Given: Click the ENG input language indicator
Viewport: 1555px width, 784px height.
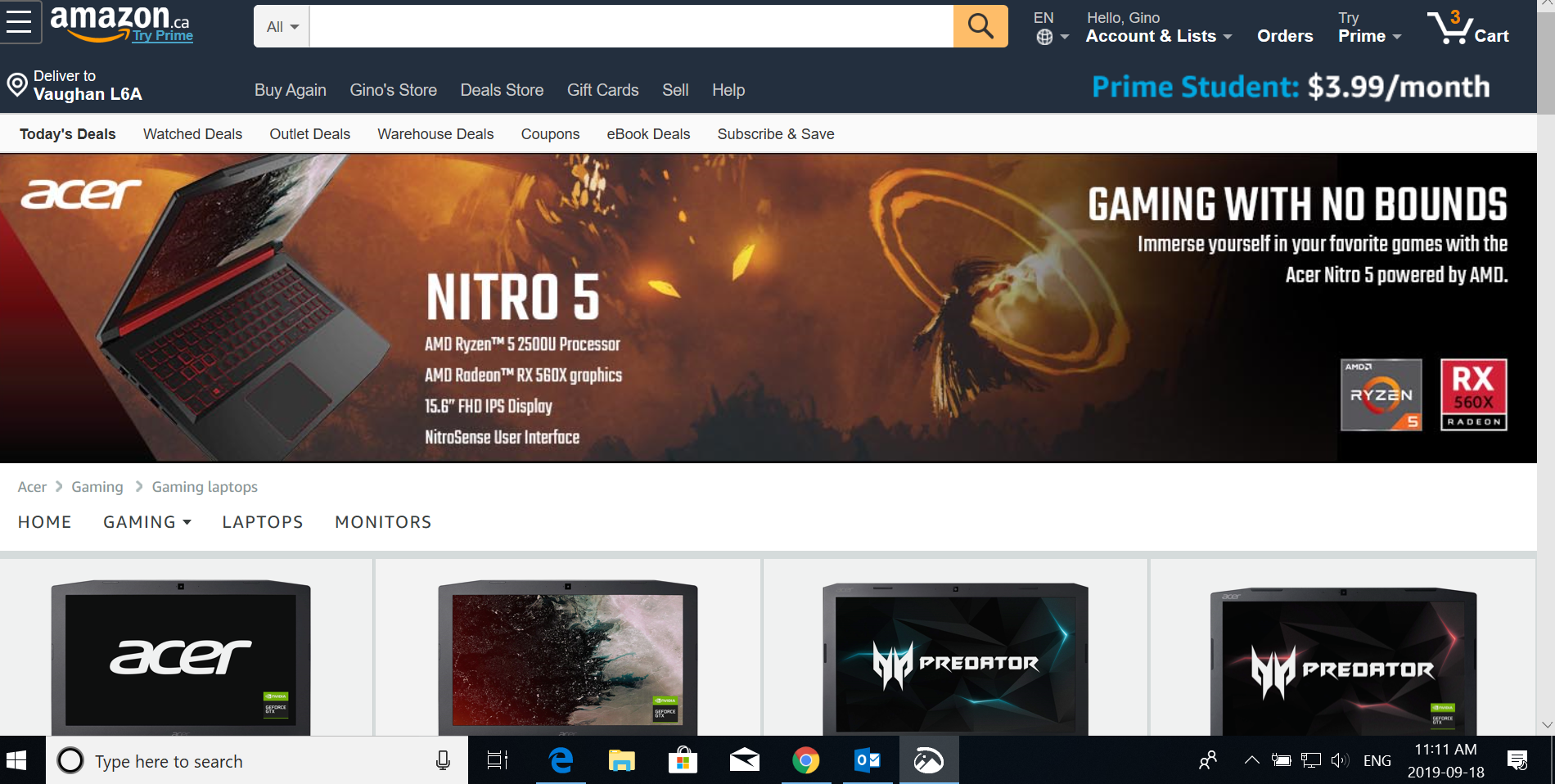Looking at the screenshot, I should [x=1377, y=761].
